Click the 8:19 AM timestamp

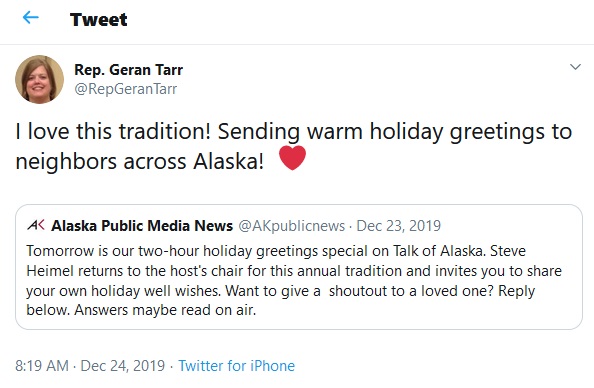[42, 366]
